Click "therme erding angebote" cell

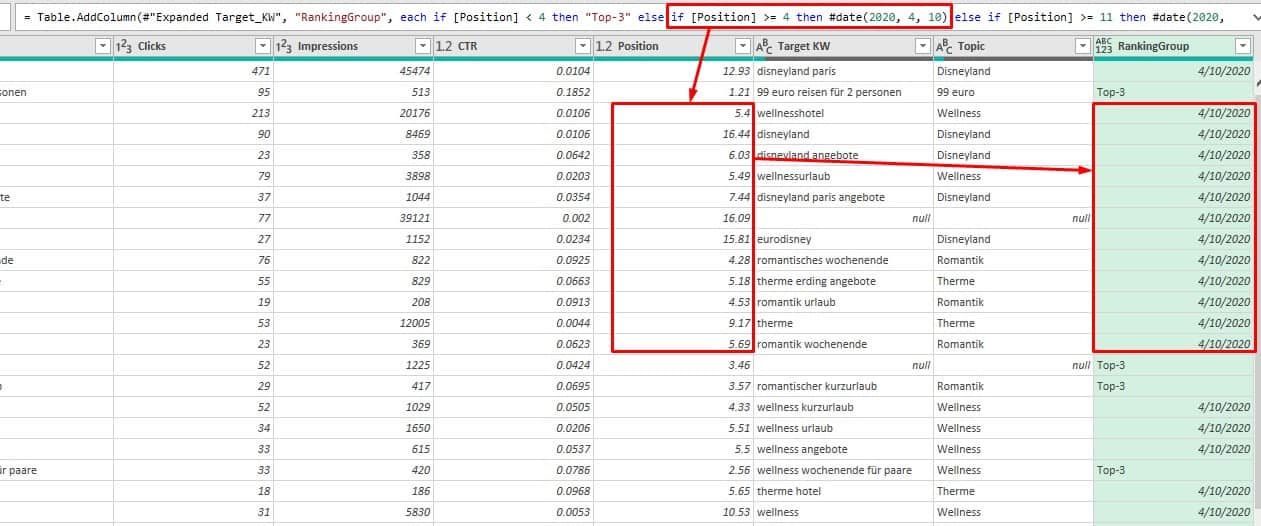[843, 281]
